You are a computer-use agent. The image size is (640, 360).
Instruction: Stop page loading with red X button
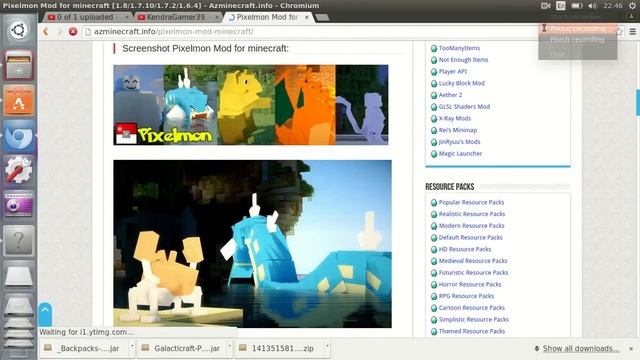pyautogui.click(x=73, y=31)
